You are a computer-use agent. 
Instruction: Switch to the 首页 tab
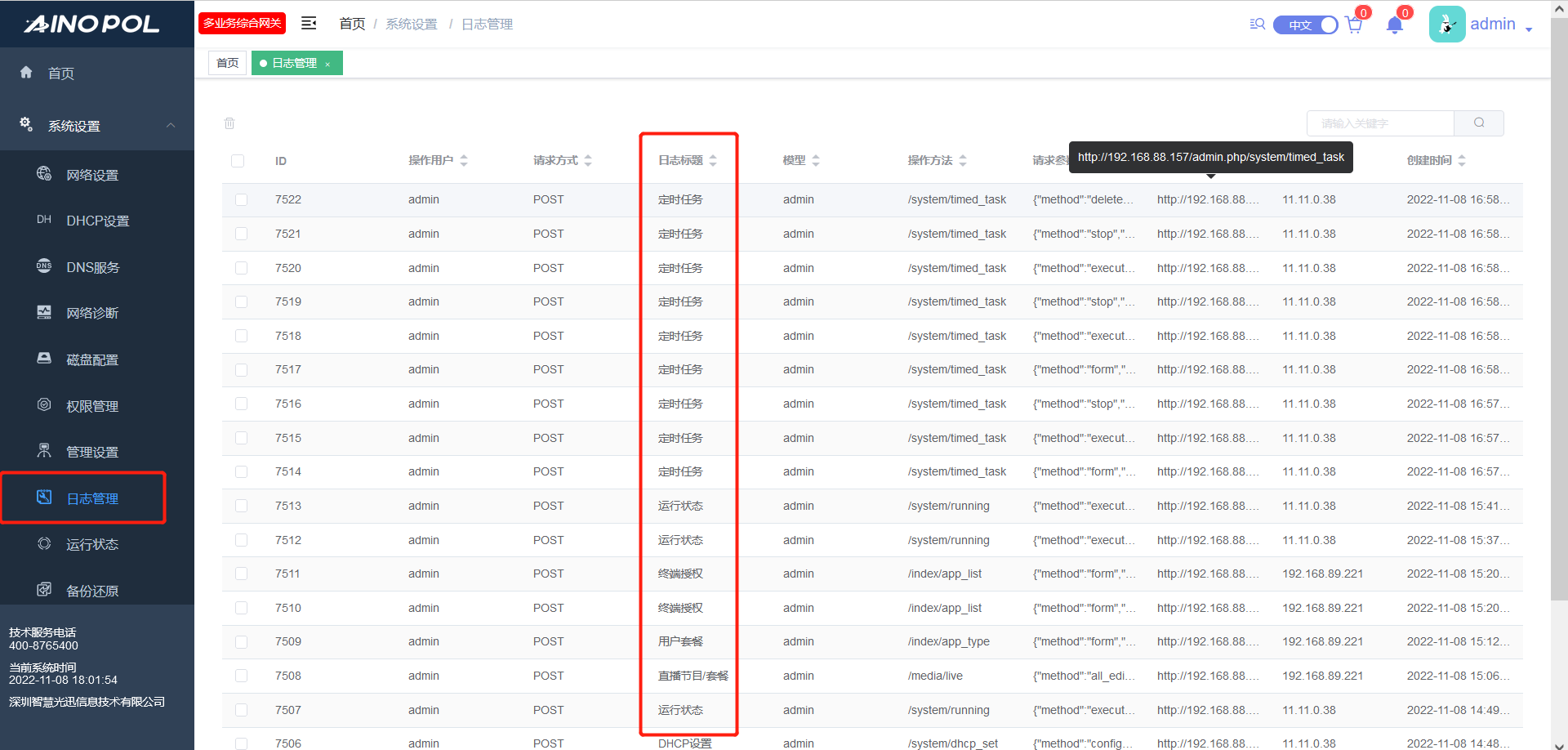(227, 64)
